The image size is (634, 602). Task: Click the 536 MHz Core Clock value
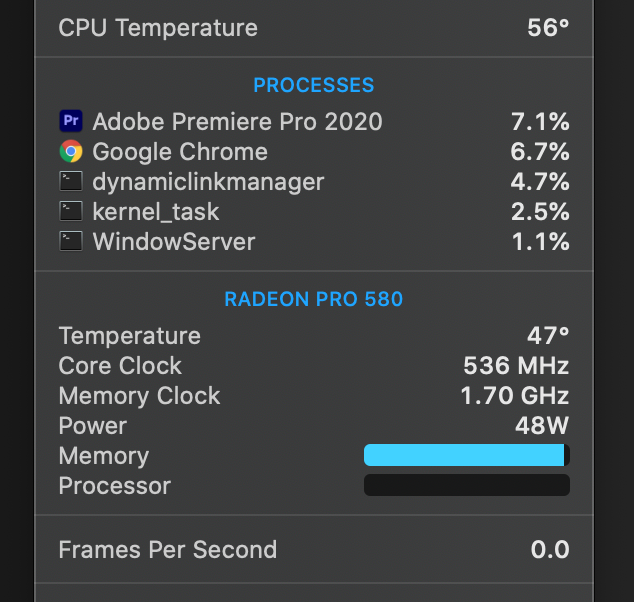pos(516,366)
